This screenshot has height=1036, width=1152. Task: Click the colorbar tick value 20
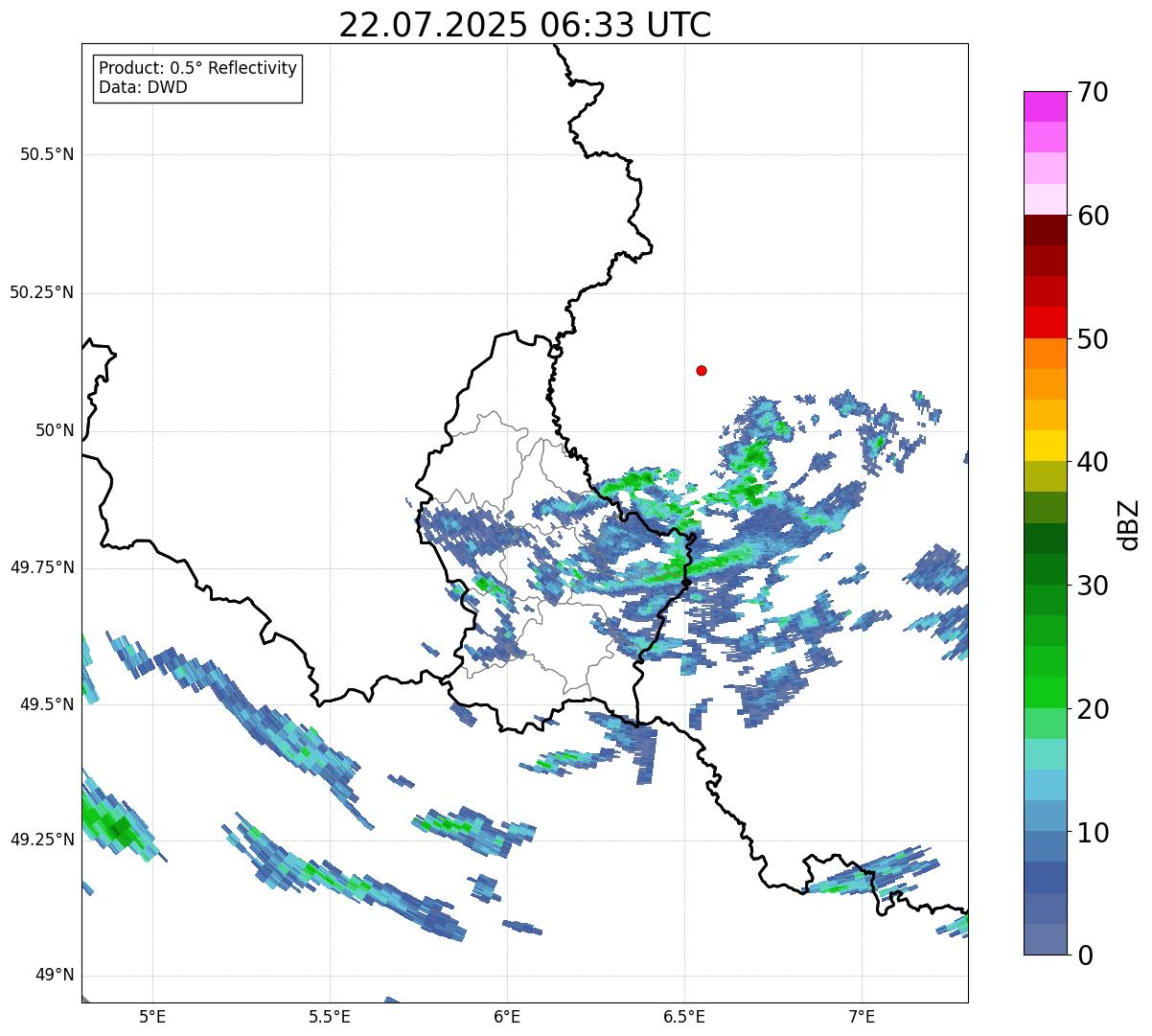[1093, 709]
